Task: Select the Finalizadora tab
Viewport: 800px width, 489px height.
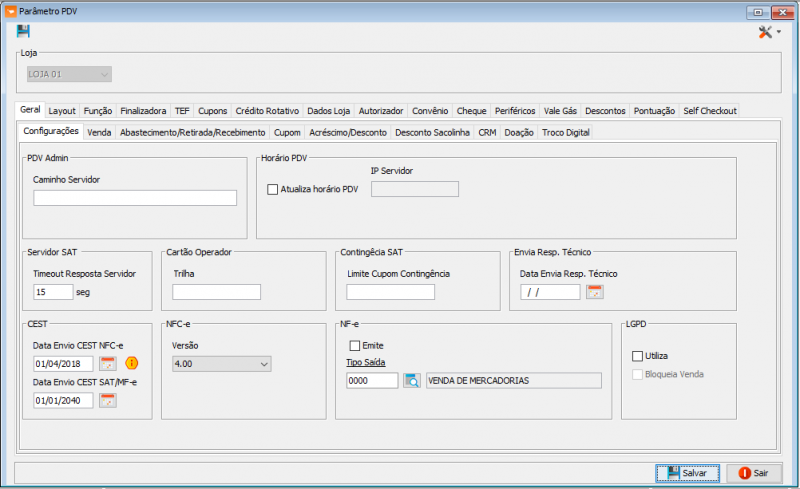Action: [143, 111]
